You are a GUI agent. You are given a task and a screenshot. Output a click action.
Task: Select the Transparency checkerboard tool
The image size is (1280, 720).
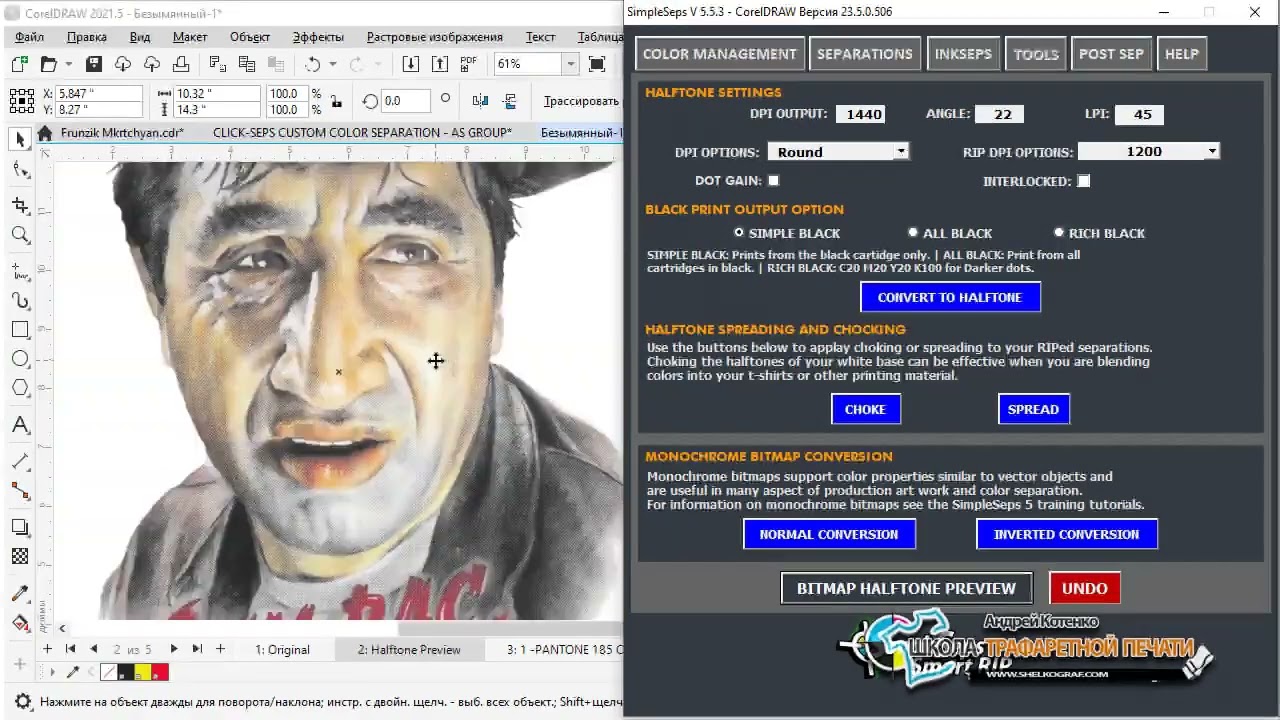coord(20,557)
